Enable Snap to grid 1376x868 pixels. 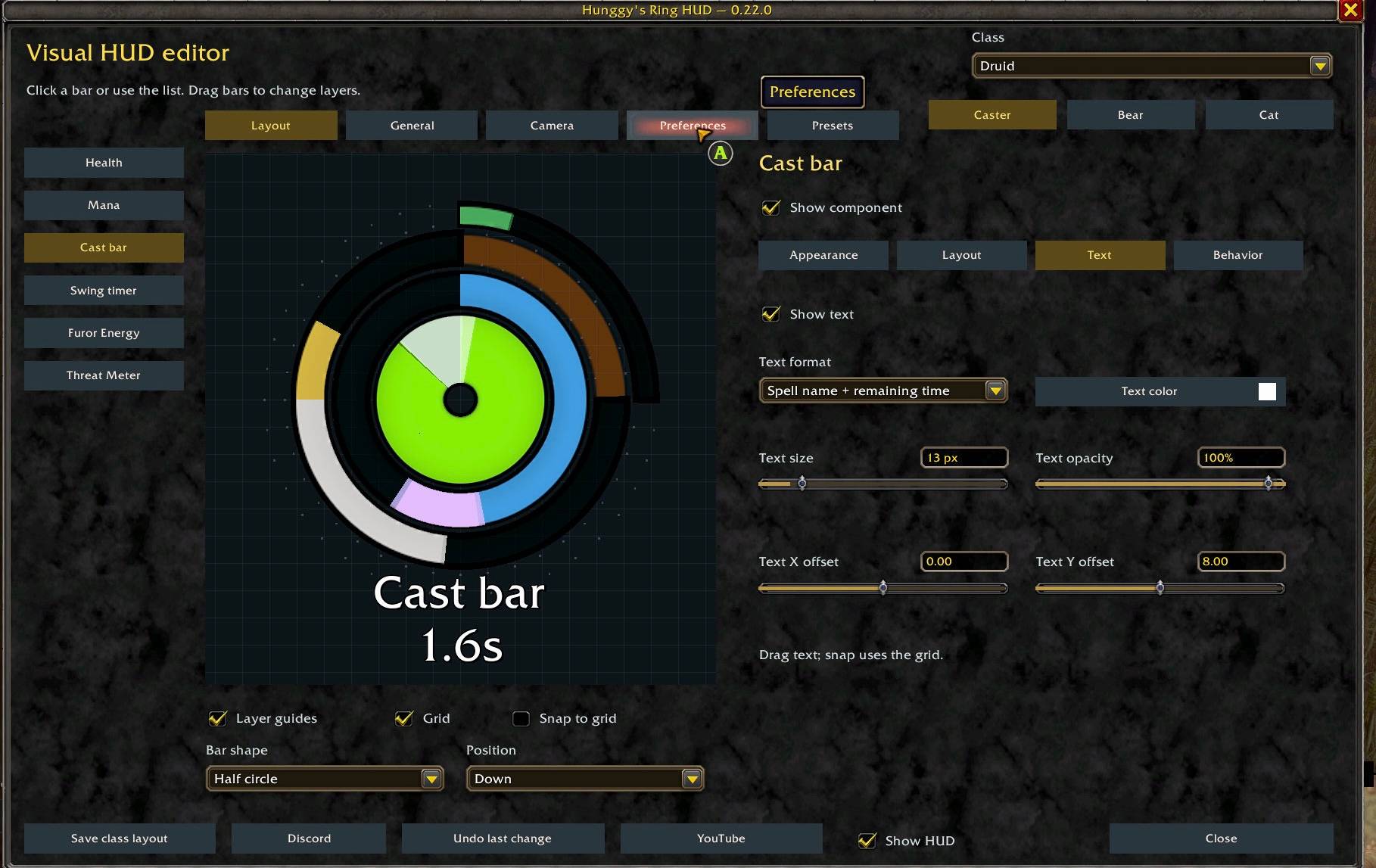point(521,718)
